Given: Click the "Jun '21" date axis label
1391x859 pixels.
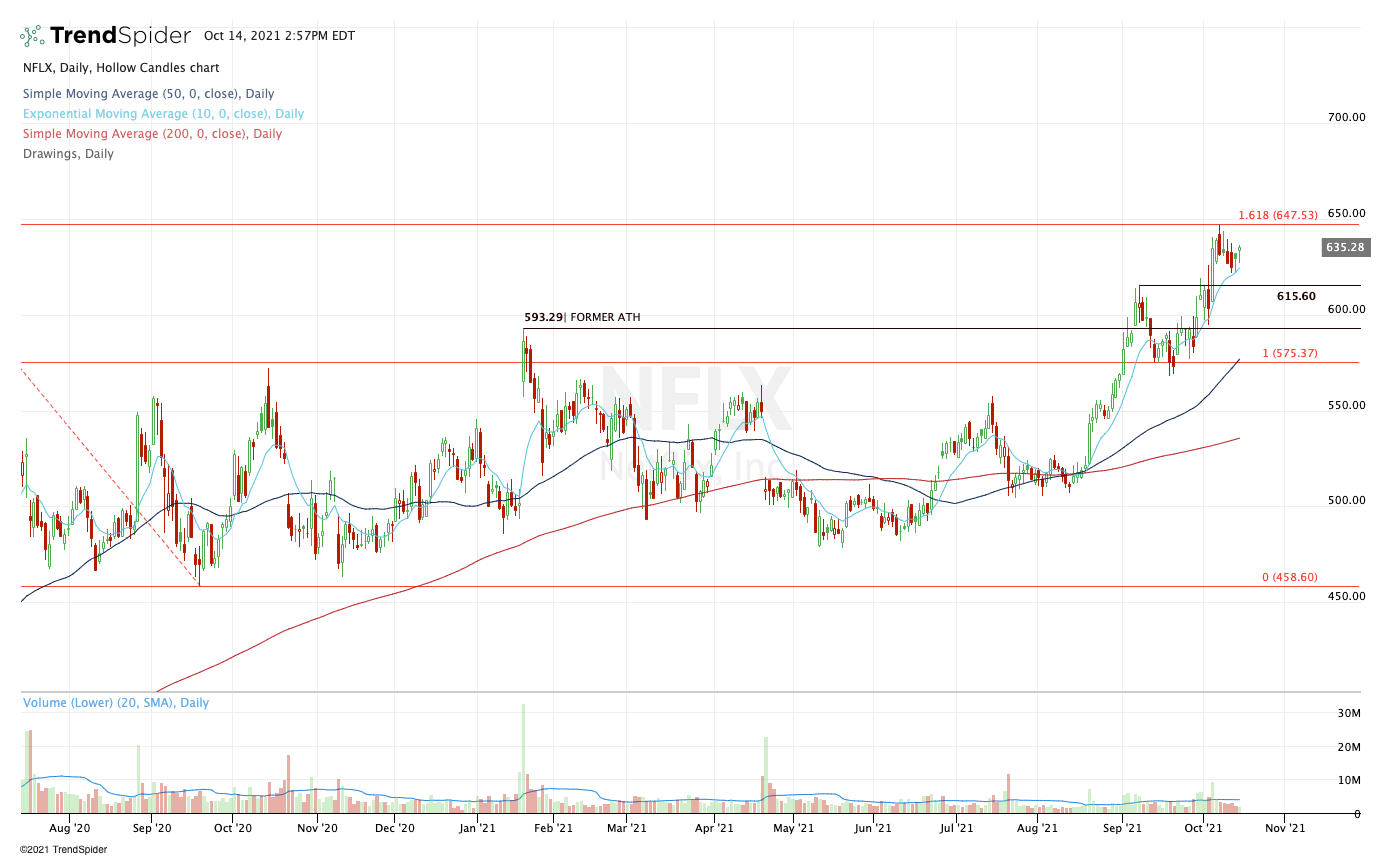Looking at the screenshot, I should tap(874, 828).
